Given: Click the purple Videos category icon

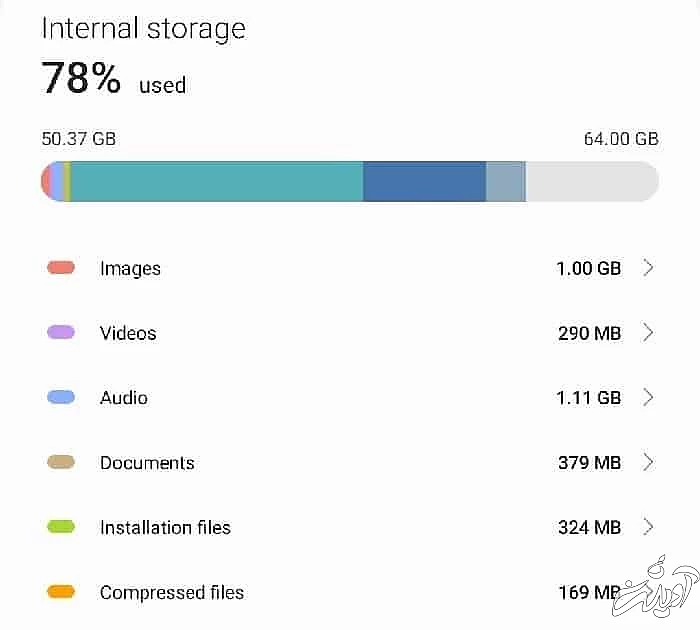Looking at the screenshot, I should (61, 333).
